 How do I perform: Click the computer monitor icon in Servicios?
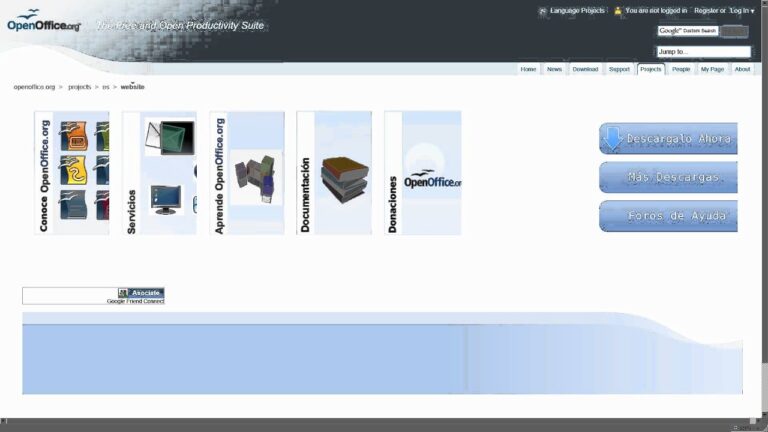pyautogui.click(x=166, y=200)
